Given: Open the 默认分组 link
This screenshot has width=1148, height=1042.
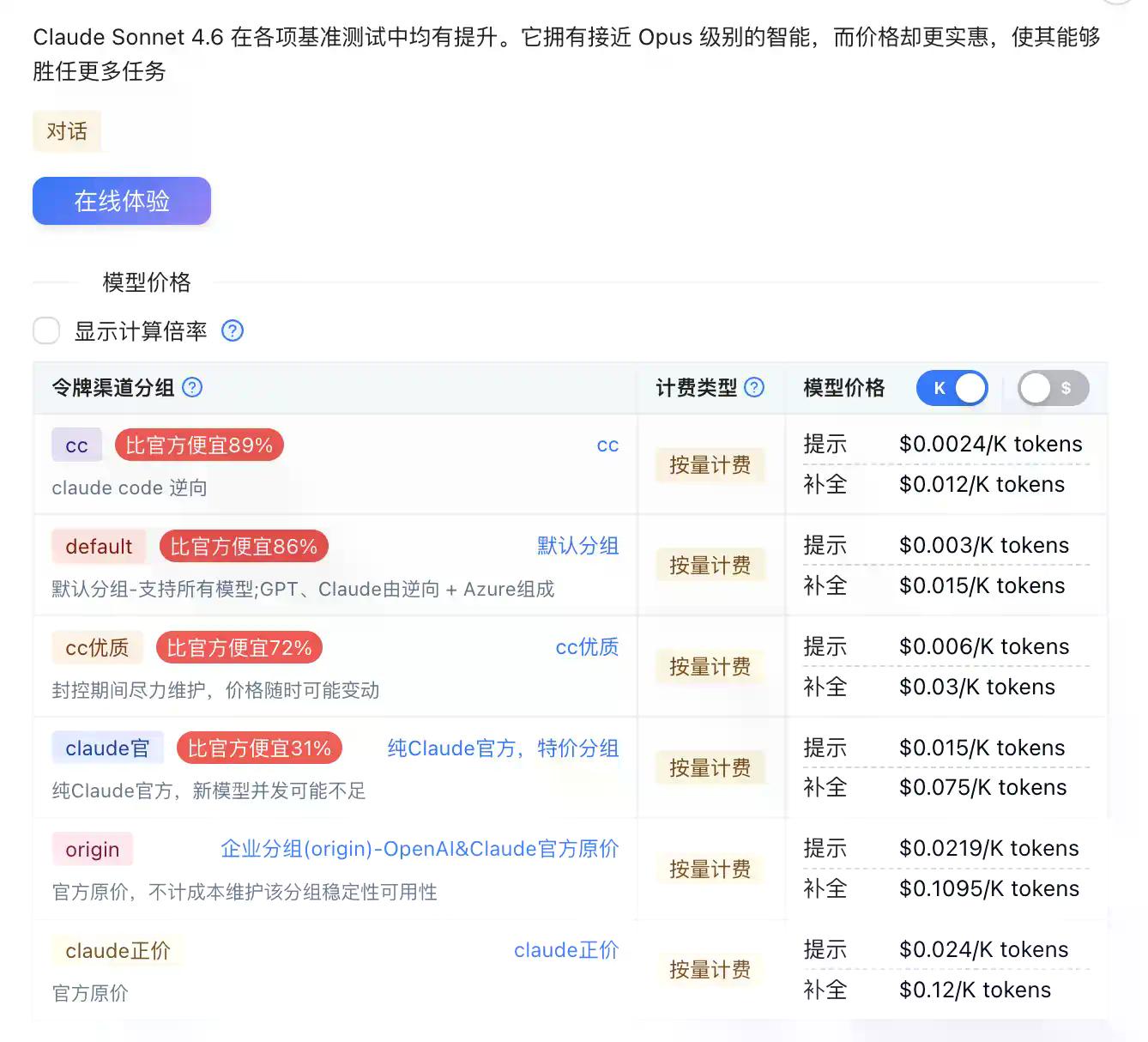Looking at the screenshot, I should coord(577,546).
